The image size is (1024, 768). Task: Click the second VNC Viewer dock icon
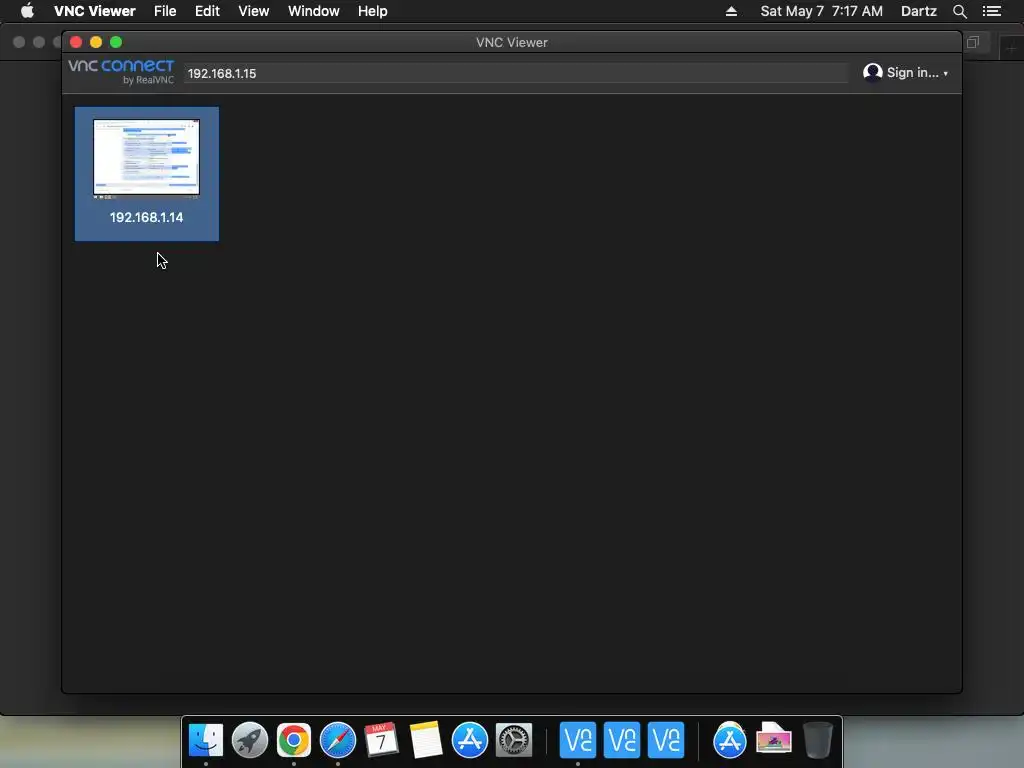[622, 740]
